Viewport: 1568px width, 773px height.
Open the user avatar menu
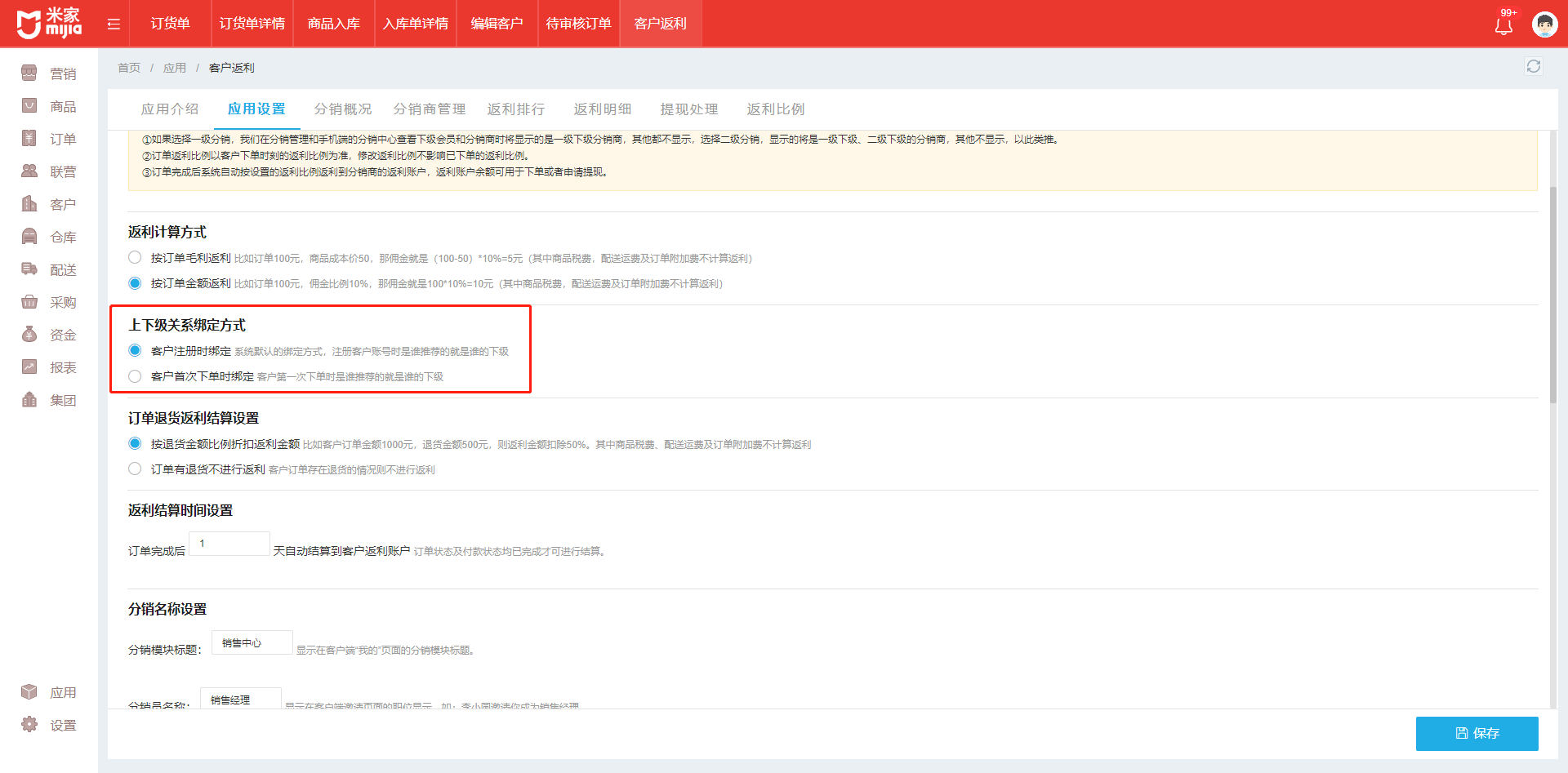coord(1544,24)
